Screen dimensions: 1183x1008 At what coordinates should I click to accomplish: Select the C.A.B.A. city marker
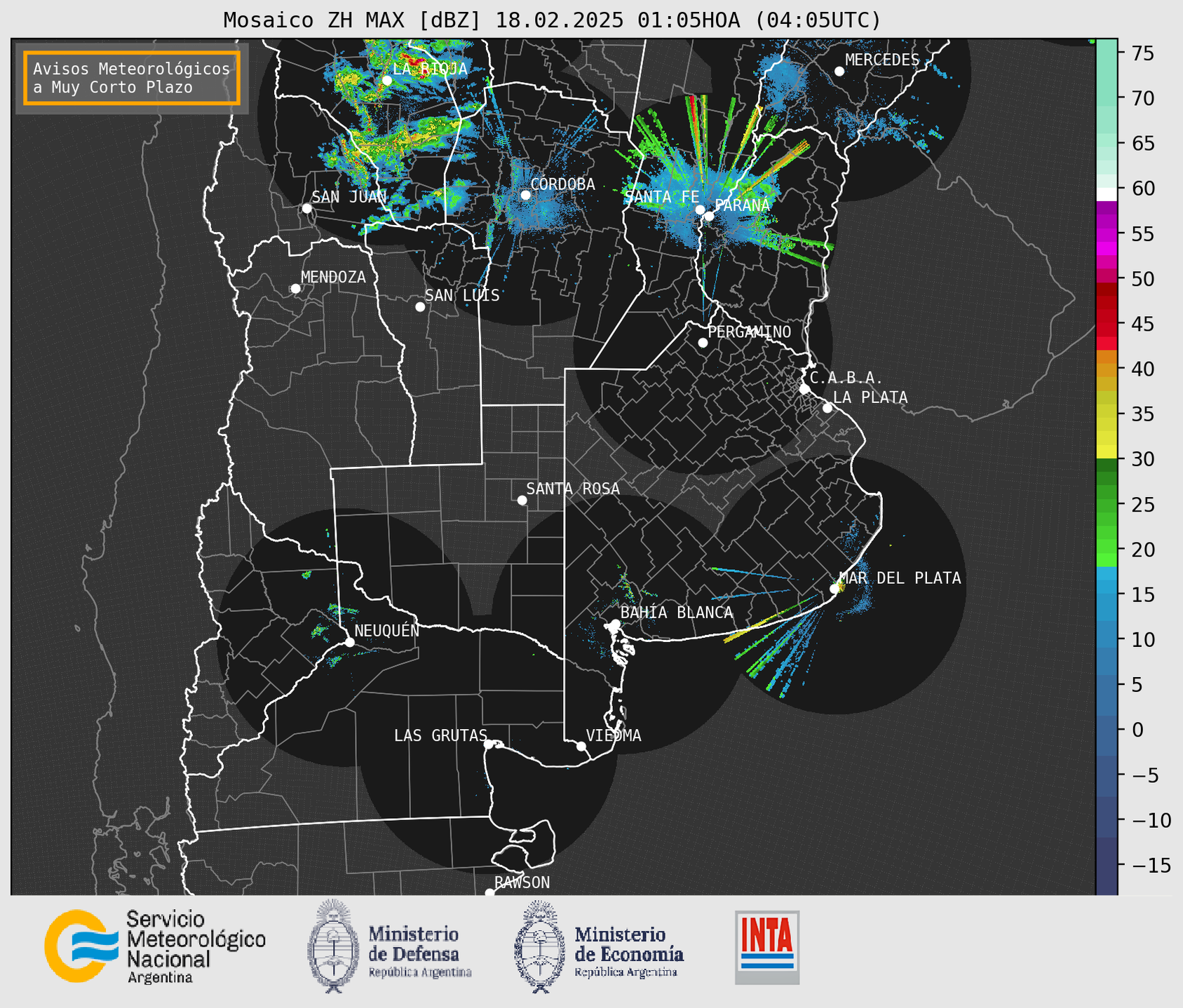[805, 389]
